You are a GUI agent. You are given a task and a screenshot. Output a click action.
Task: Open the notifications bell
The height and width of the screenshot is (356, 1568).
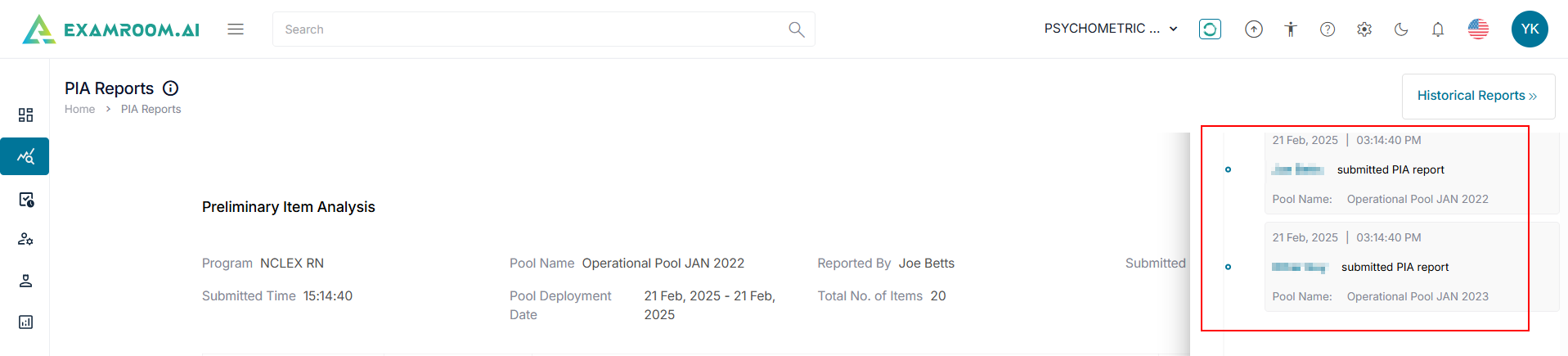(1438, 29)
